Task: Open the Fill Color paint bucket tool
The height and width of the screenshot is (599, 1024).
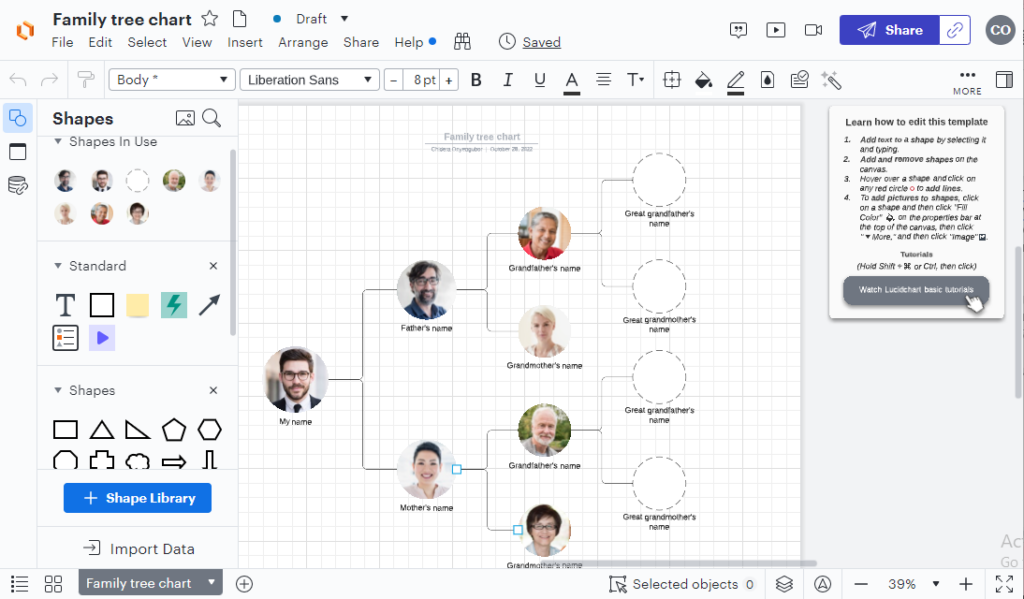Action: [703, 79]
